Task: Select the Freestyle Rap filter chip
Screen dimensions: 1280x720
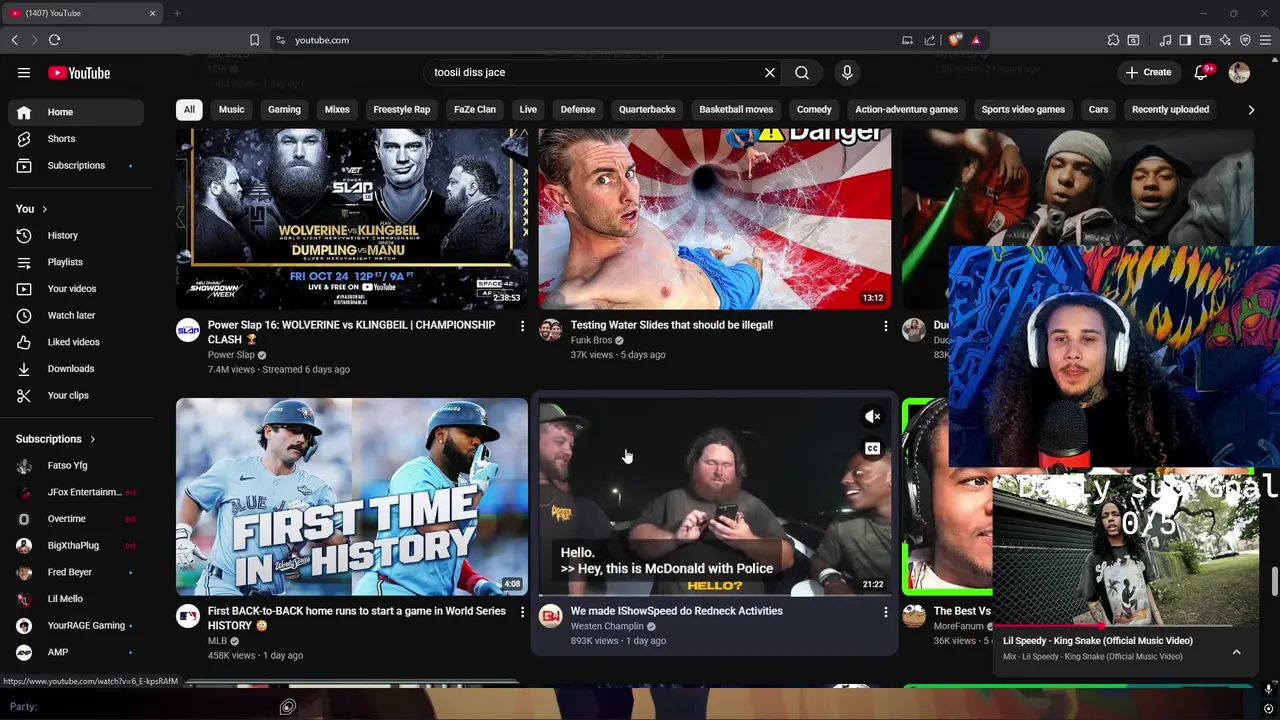Action: (401, 109)
